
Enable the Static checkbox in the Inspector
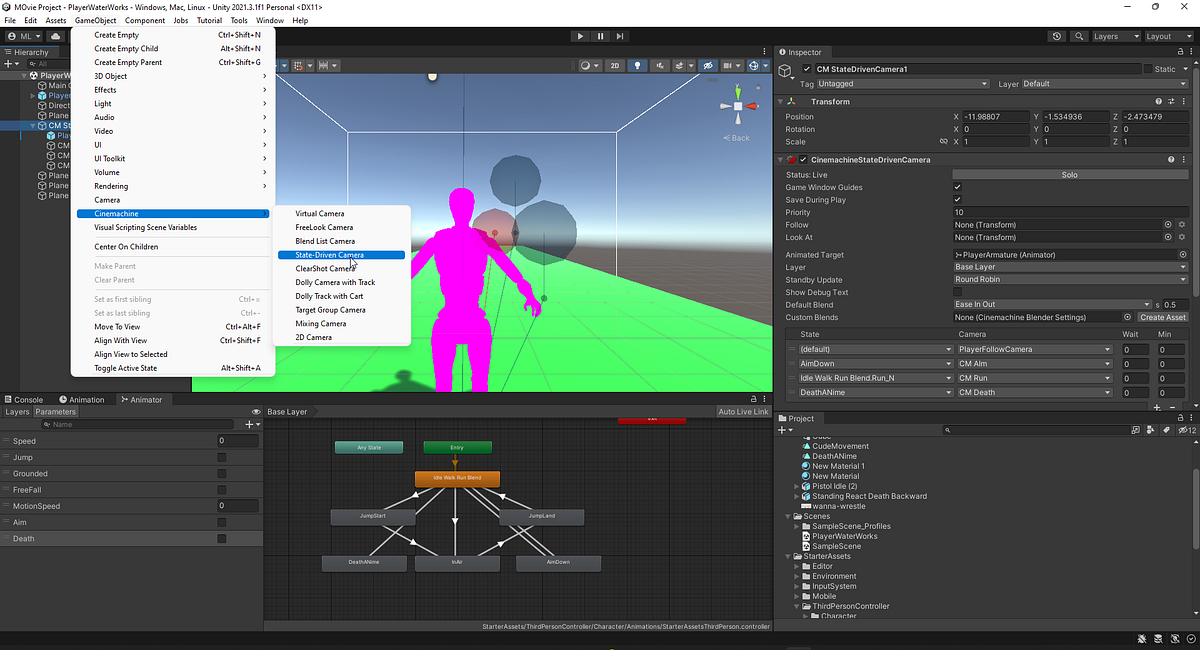point(1146,66)
